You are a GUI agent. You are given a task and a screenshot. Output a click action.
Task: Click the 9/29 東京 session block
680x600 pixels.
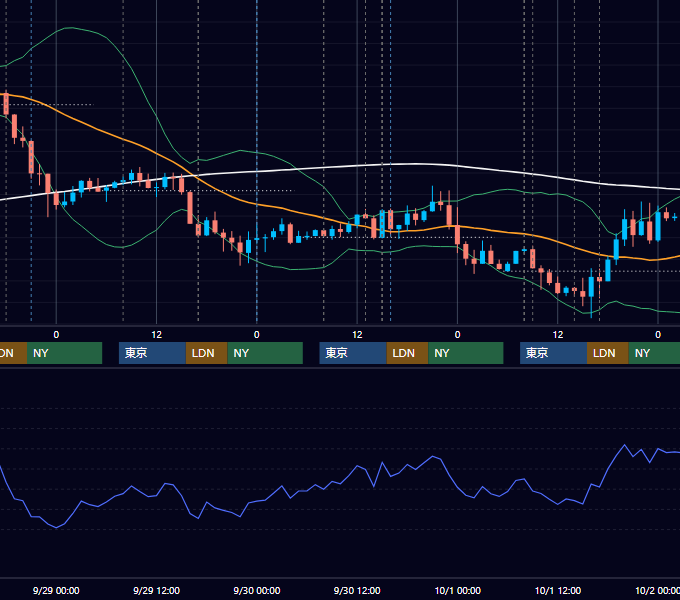coord(153,353)
